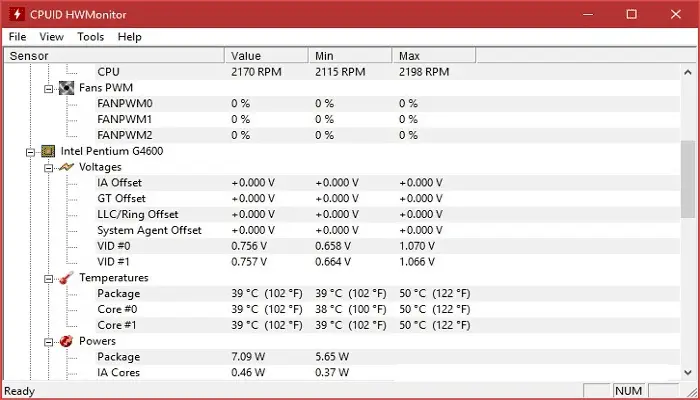This screenshot has width=700, height=400.
Task: Open the File menu
Action: tap(17, 37)
